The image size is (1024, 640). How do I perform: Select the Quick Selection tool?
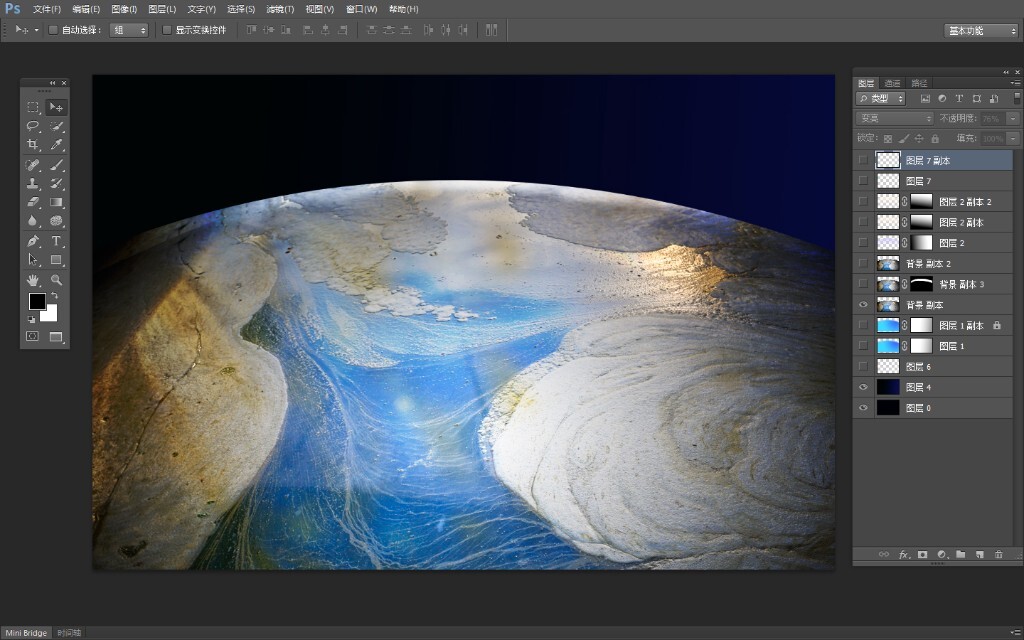click(57, 126)
